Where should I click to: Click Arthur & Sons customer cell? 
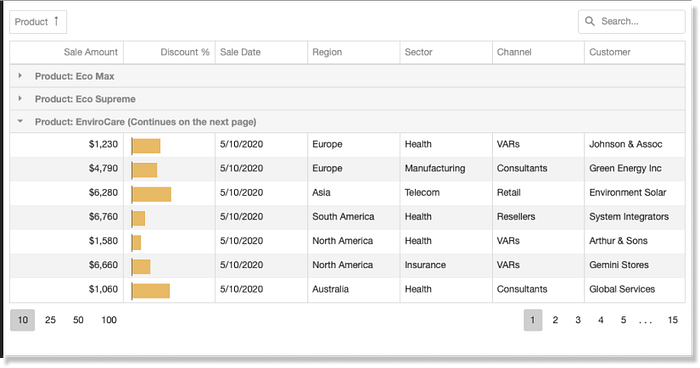634,241
